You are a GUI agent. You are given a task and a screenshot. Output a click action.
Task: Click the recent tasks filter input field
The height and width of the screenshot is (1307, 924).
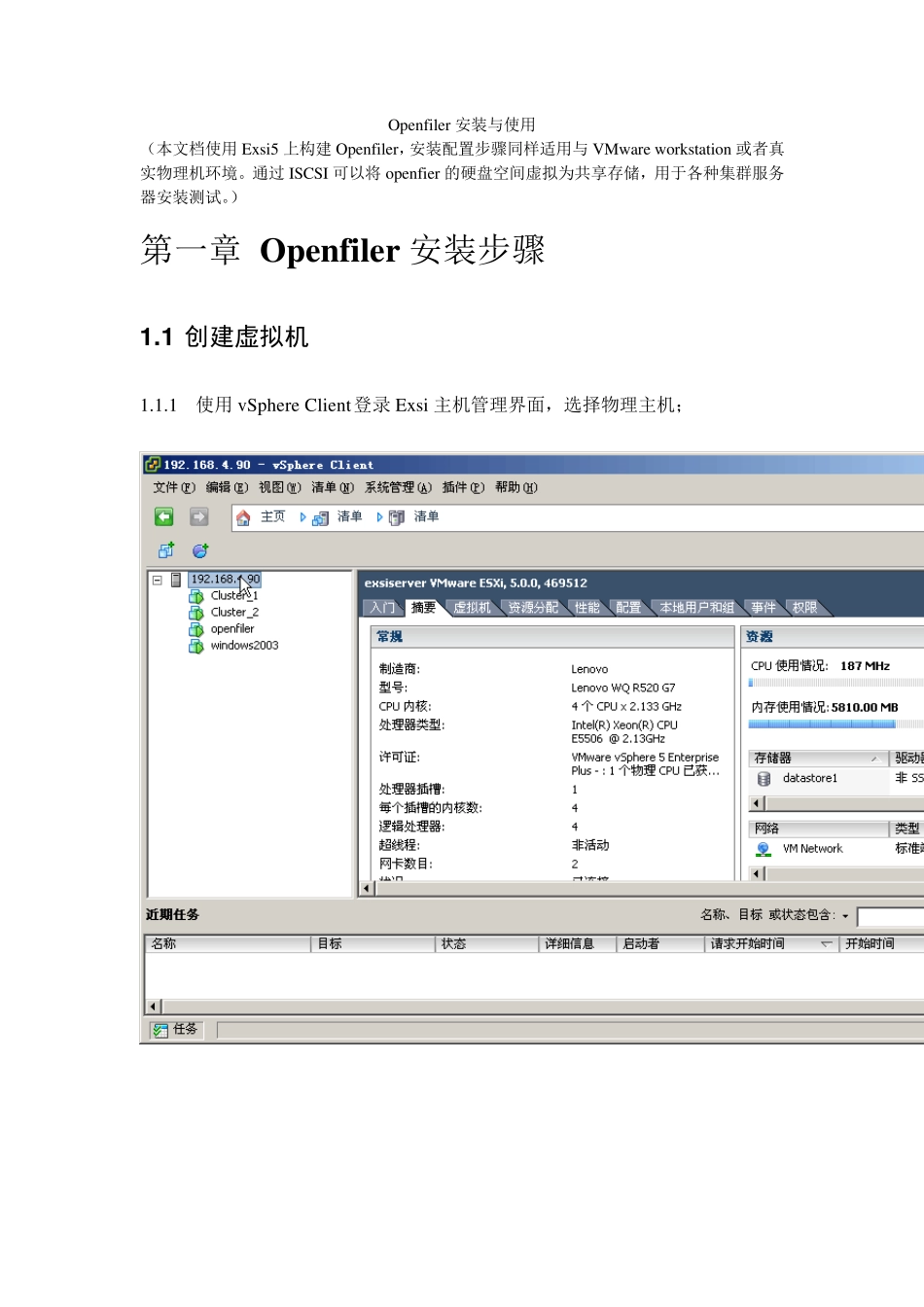coord(891,916)
